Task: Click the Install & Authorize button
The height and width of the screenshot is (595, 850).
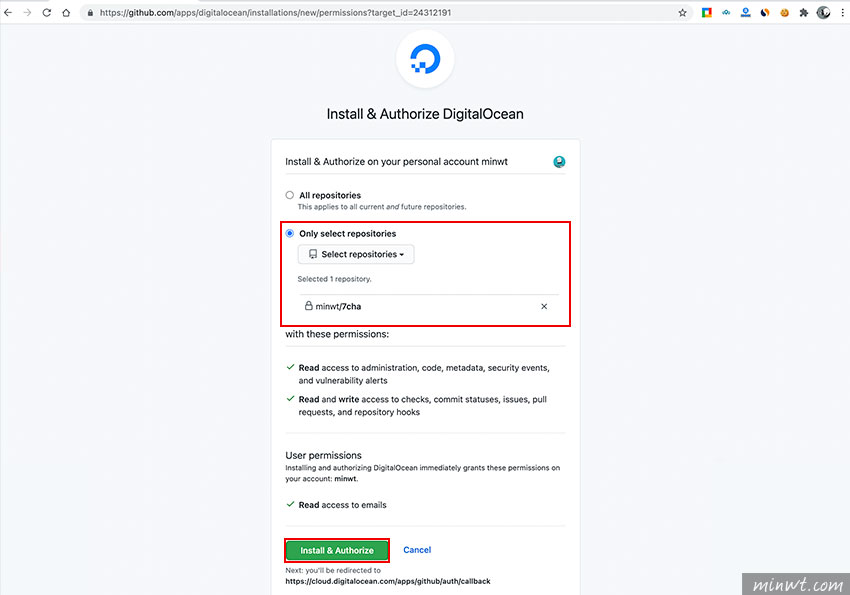Action: (x=337, y=550)
